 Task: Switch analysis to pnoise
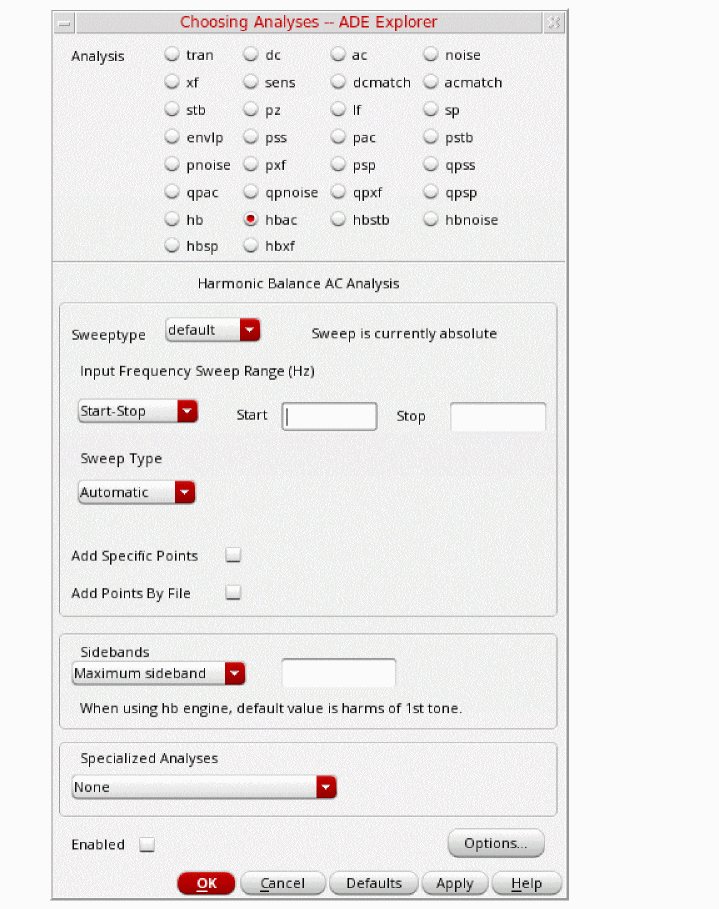coord(172,165)
